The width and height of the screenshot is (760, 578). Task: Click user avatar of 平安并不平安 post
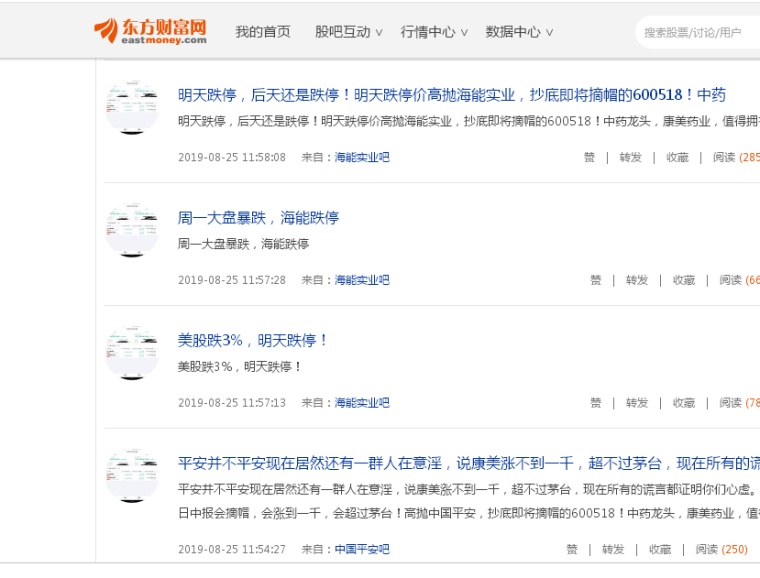click(x=132, y=476)
